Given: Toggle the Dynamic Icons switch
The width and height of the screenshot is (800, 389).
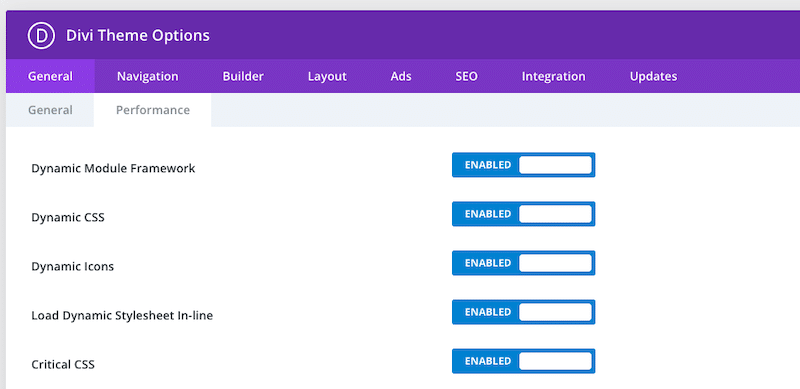Looking at the screenshot, I should pos(523,263).
